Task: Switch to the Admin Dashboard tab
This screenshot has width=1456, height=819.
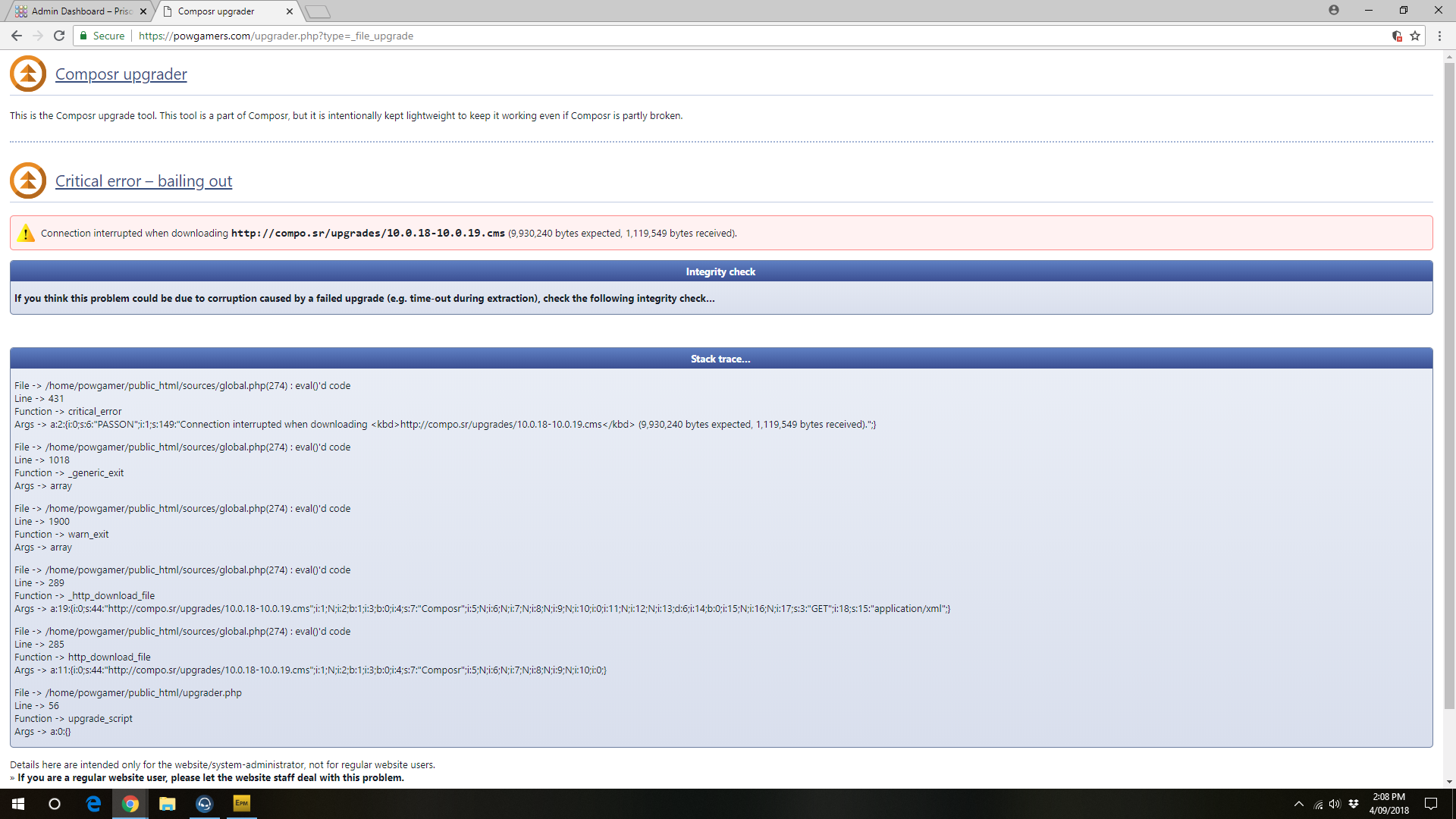Action: pos(80,11)
